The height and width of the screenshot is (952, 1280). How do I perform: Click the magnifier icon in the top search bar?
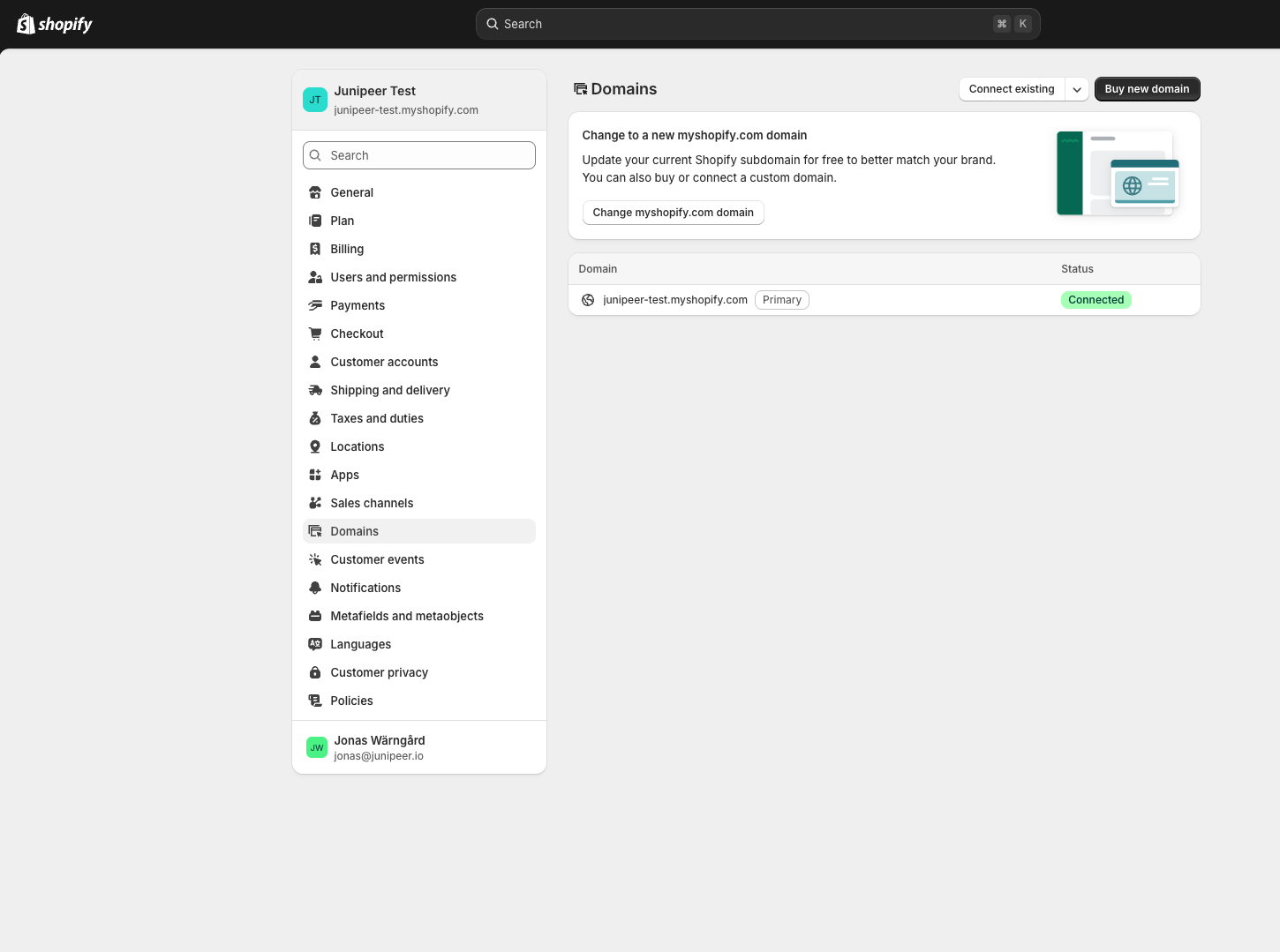(x=493, y=24)
